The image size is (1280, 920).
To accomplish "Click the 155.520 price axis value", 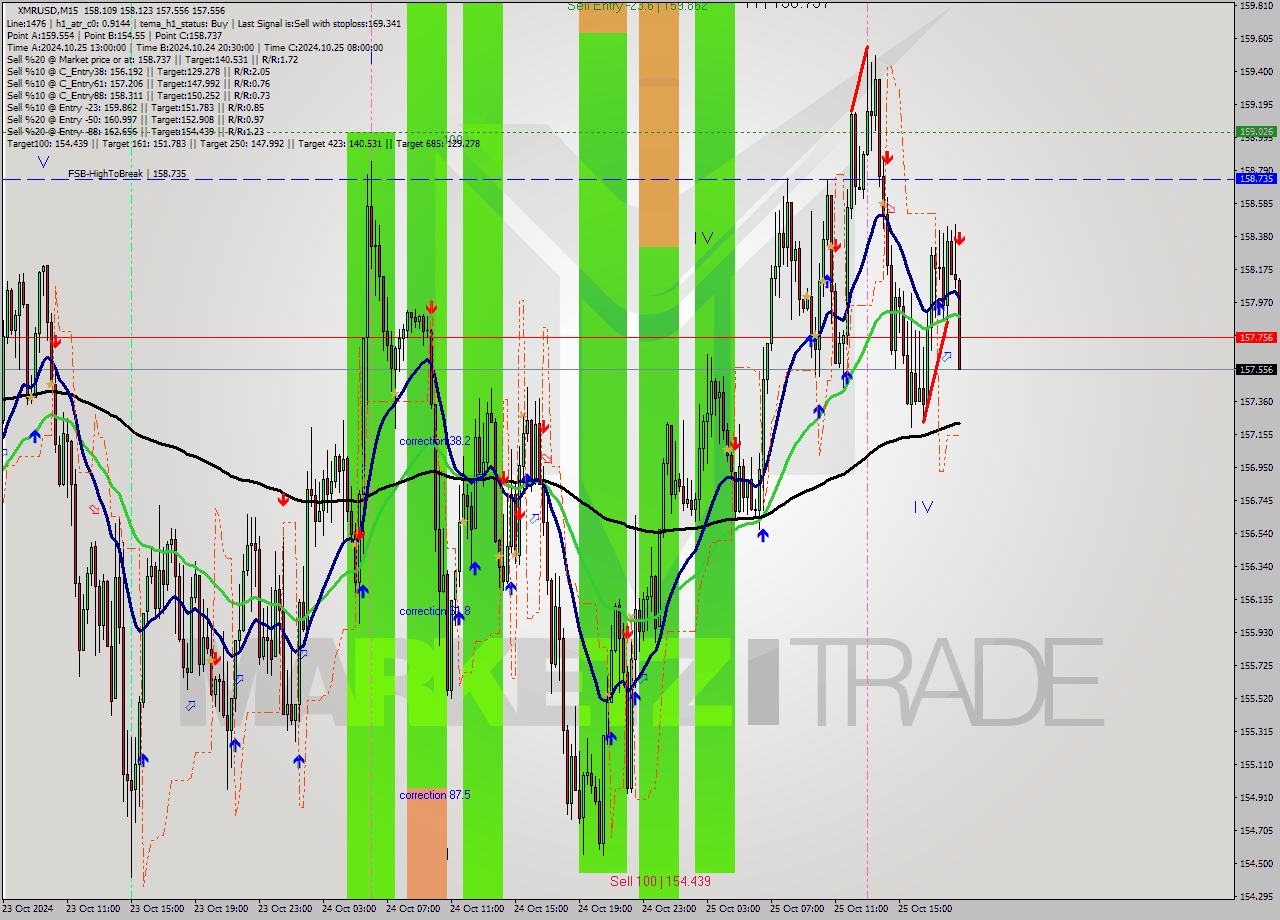I will pos(1256,699).
